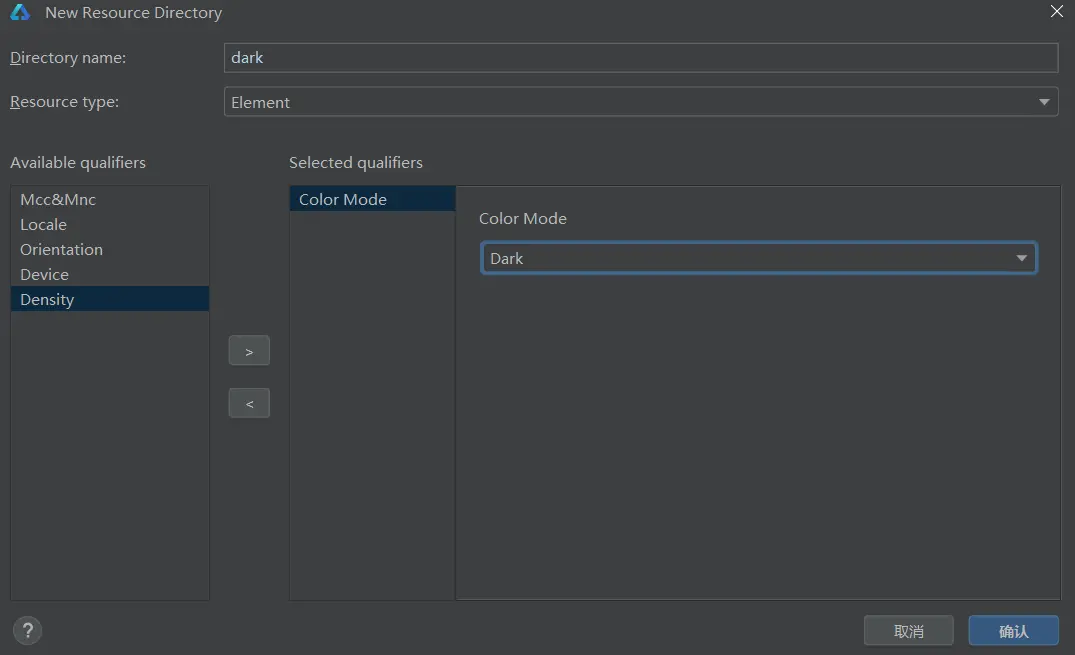Add qualifier using the > arrow button

click(249, 351)
